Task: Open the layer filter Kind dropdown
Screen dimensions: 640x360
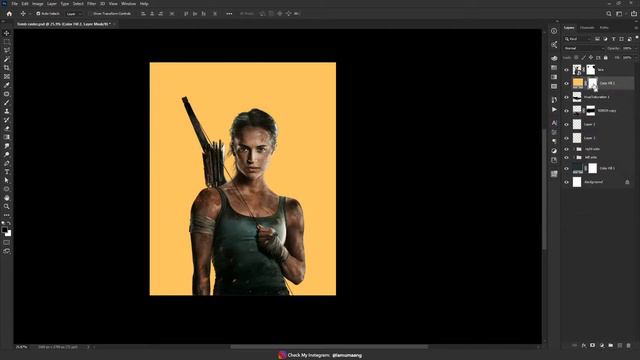Action: click(x=577, y=39)
